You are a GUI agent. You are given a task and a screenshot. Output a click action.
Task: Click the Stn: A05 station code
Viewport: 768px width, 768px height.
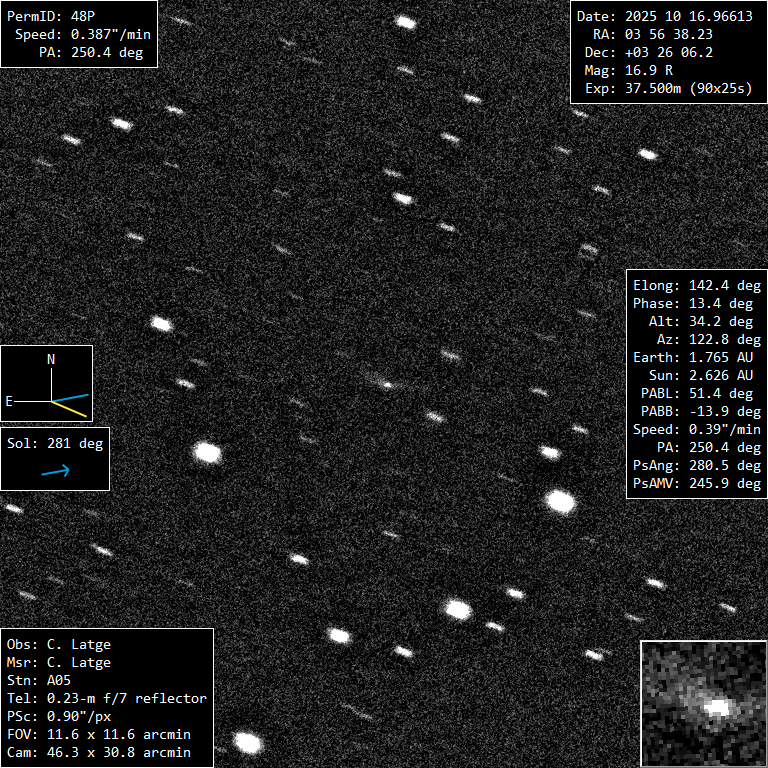coord(39,680)
